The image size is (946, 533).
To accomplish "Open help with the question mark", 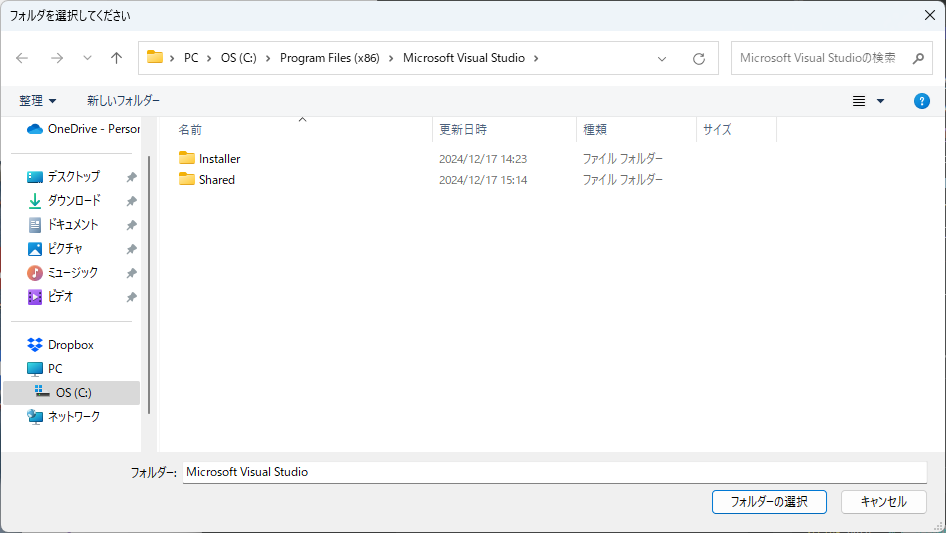I will 921,101.
